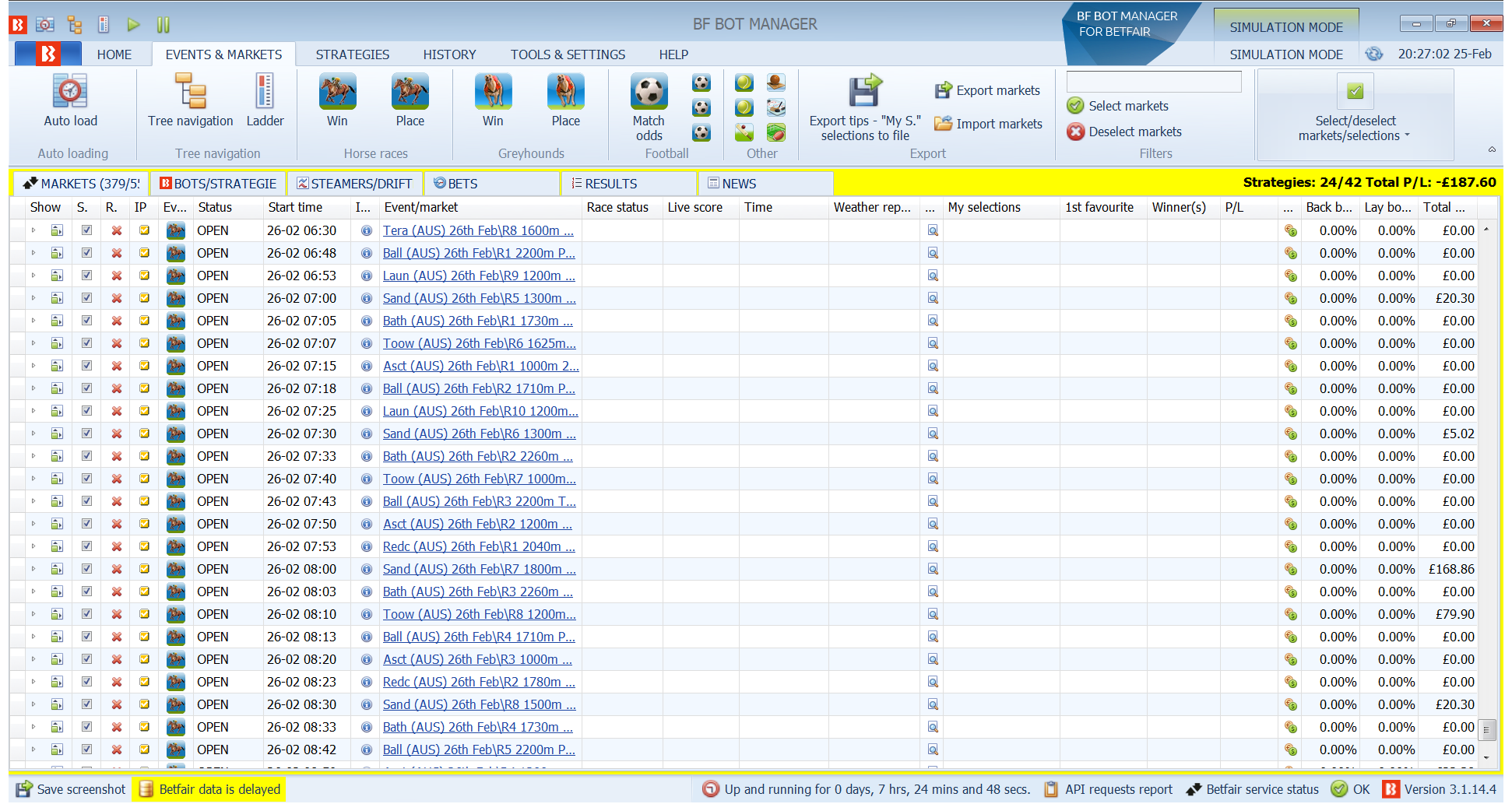Click info icon for Tera (AUS) R8 1600m row
Screen dimensions: 1512x811
[366, 230]
